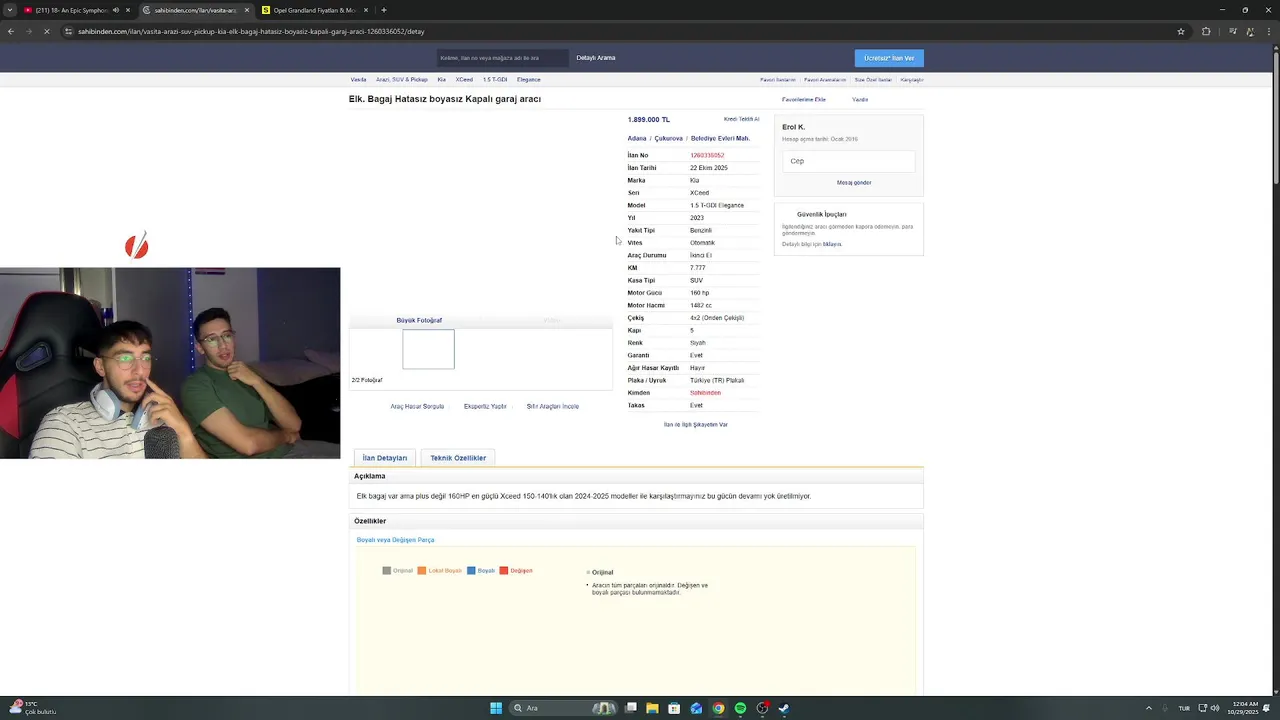The image size is (1280, 720).
Task: Open the tab search dropdown arrow
Action: tap(10, 10)
